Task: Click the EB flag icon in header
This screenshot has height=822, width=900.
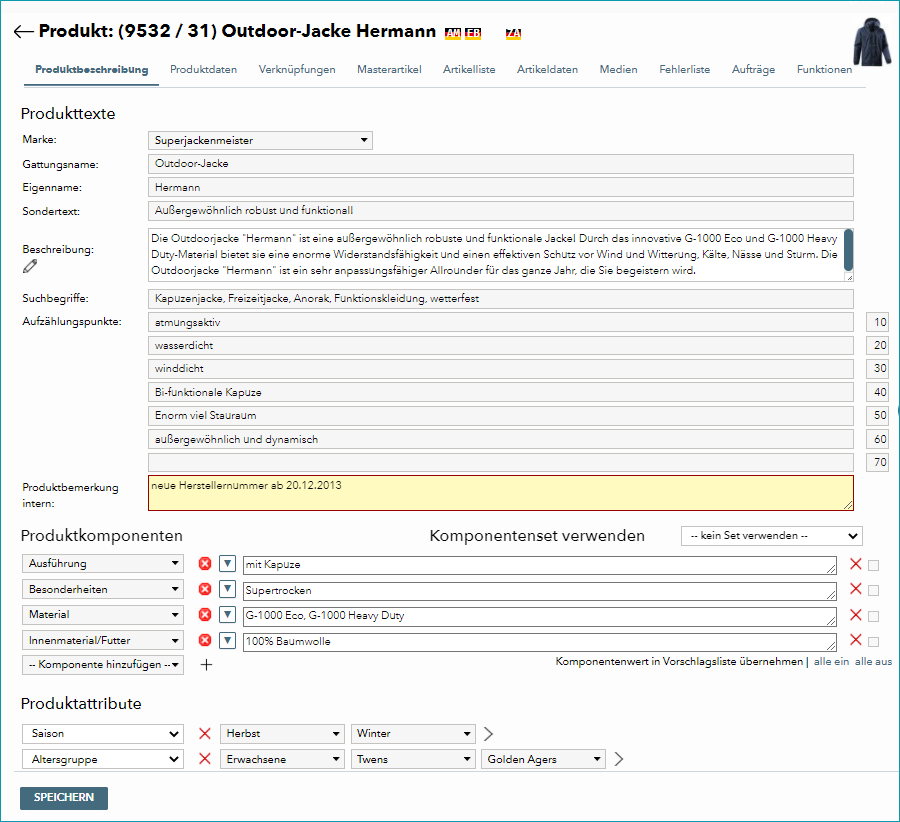Action: pyautogui.click(x=473, y=33)
